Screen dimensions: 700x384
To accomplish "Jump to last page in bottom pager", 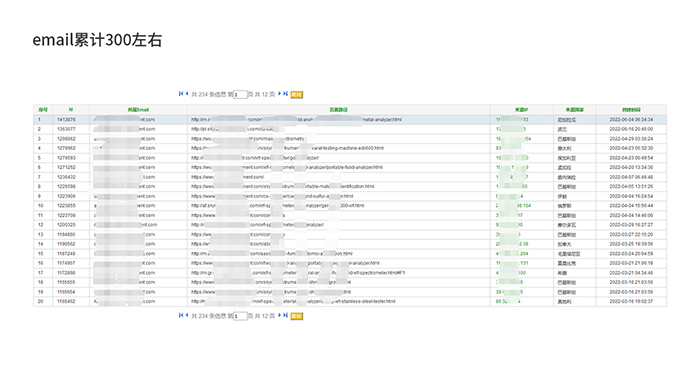I will (x=285, y=315).
